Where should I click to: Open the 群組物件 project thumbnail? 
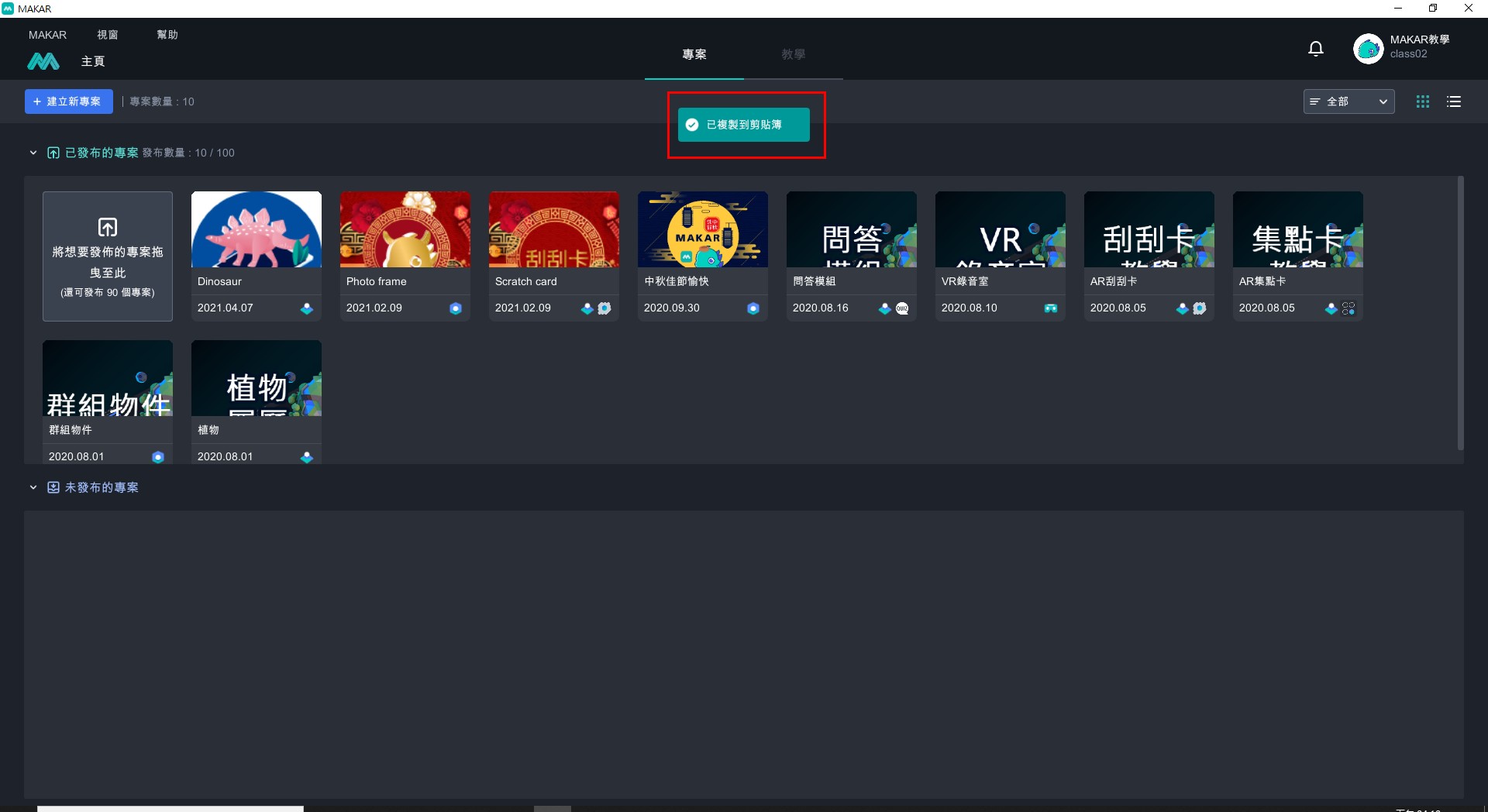(108, 378)
